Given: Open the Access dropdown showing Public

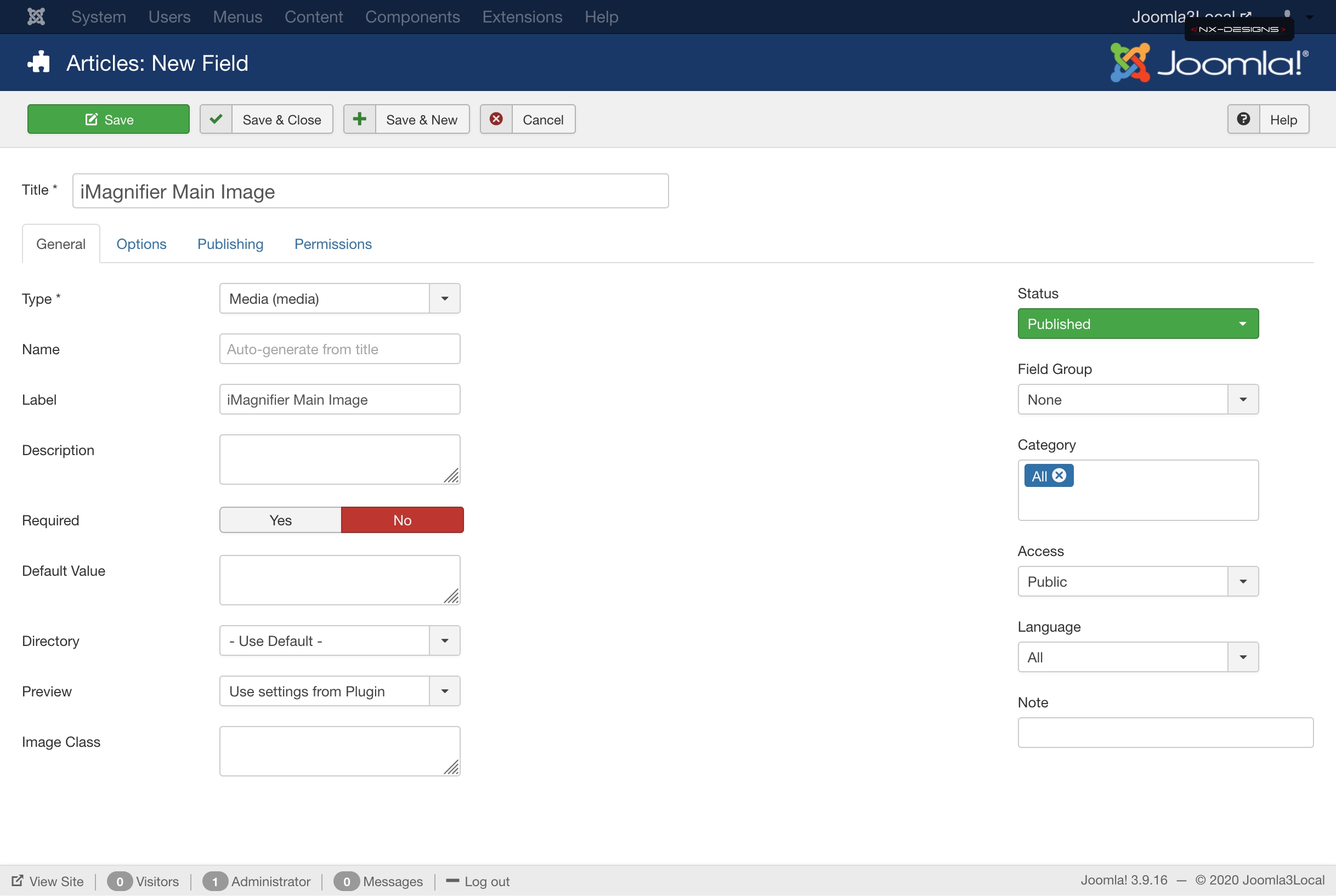Looking at the screenshot, I should click(1138, 581).
